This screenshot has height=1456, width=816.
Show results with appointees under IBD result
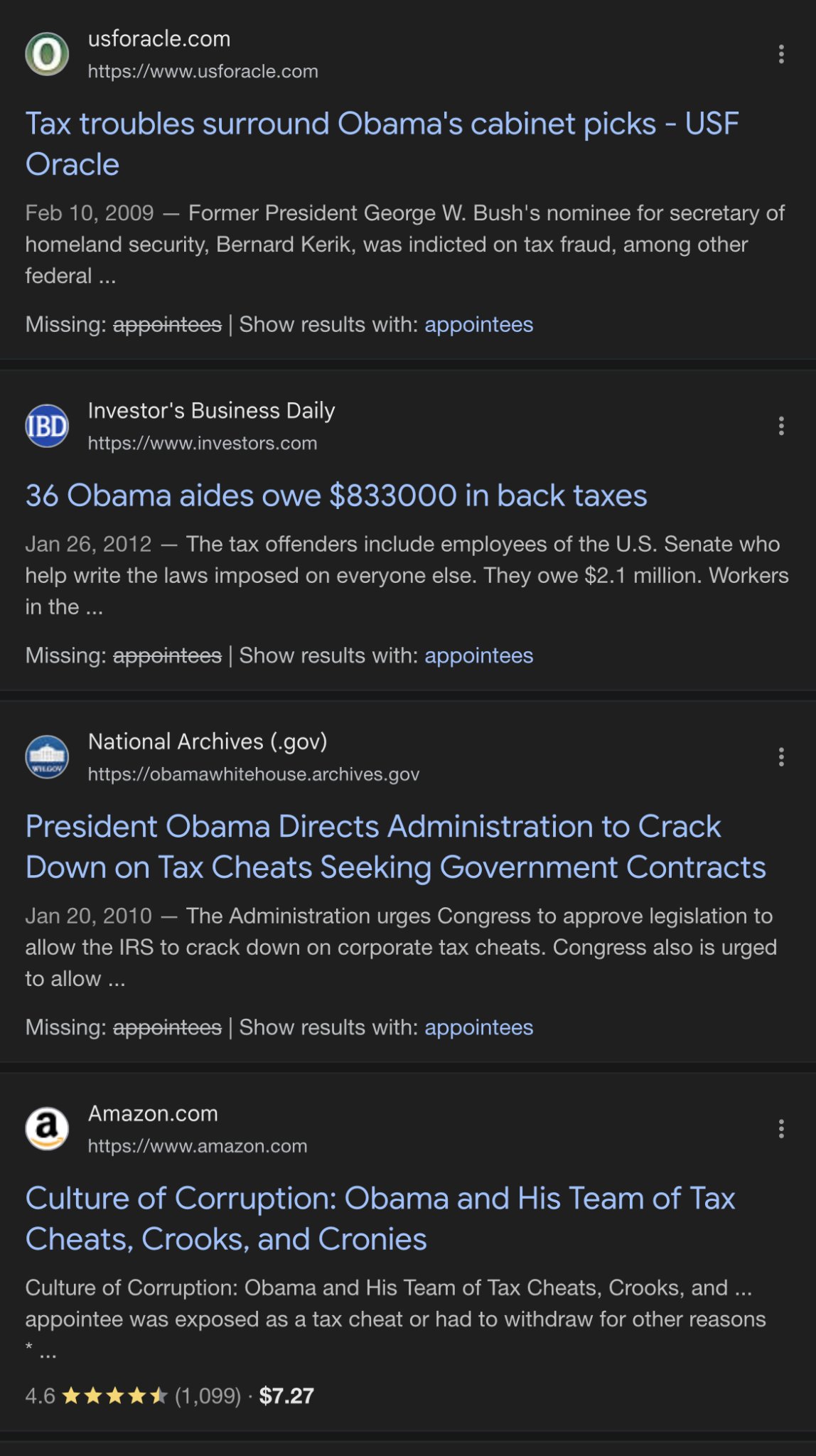click(x=479, y=655)
